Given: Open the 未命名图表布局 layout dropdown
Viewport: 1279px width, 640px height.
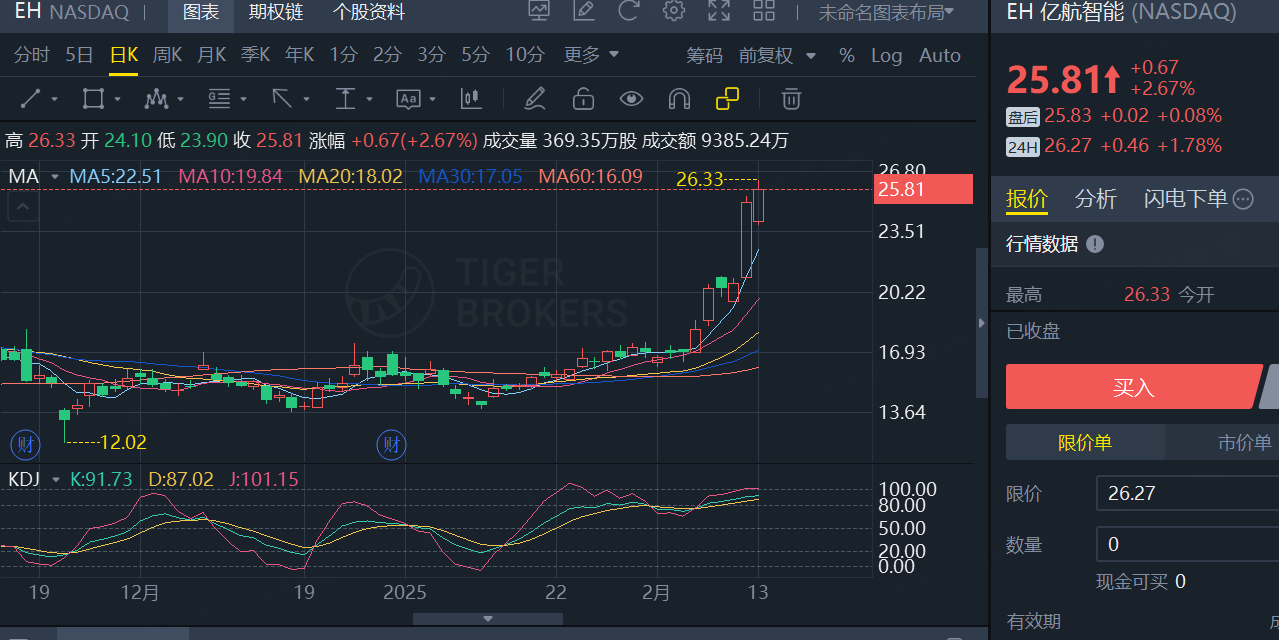Looking at the screenshot, I should pyautogui.click(x=886, y=12).
